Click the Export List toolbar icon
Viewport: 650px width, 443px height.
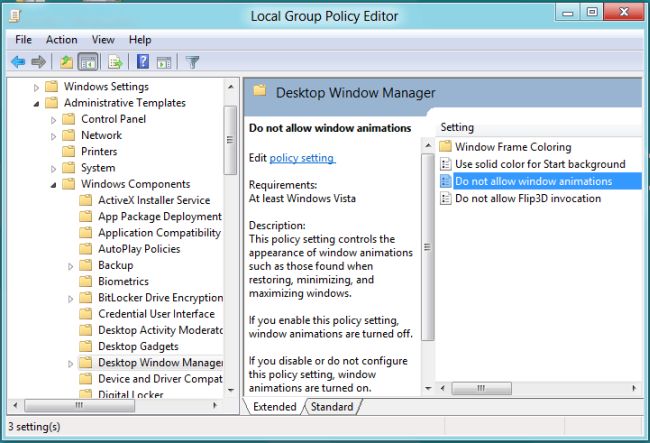pos(115,62)
